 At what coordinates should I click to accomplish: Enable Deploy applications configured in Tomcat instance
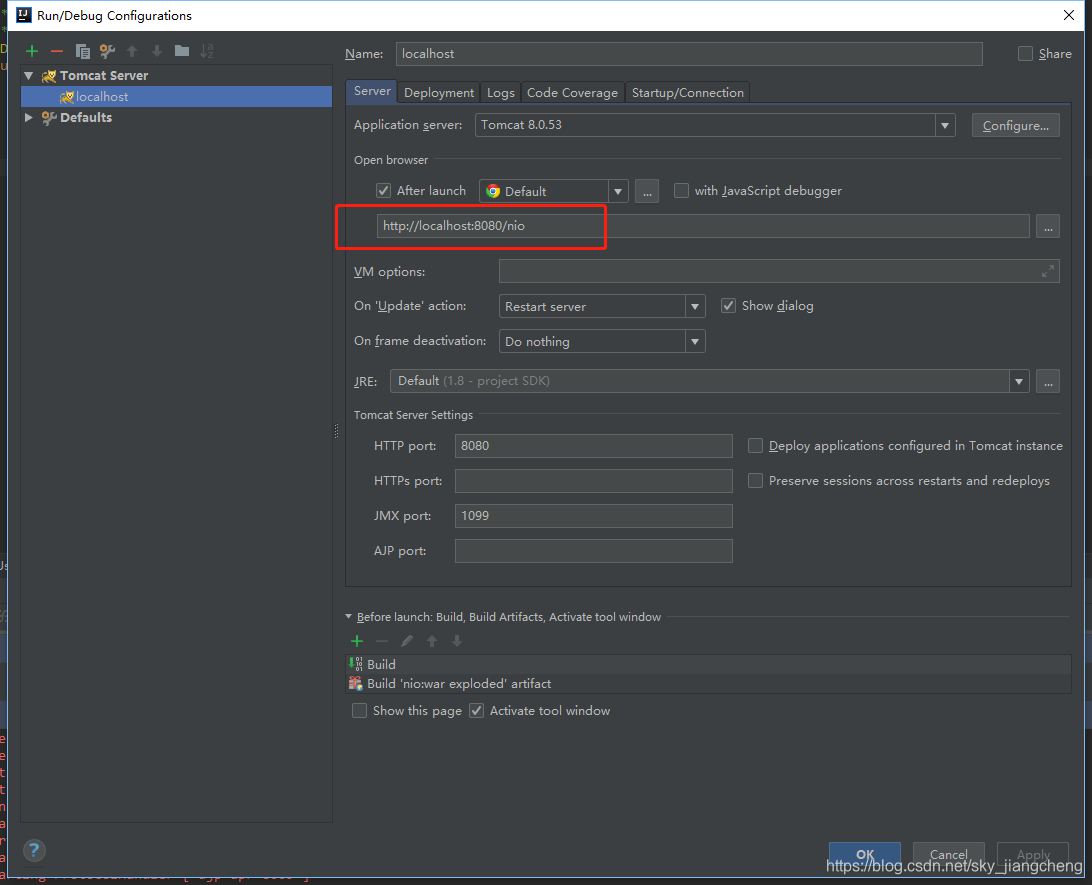tap(755, 446)
